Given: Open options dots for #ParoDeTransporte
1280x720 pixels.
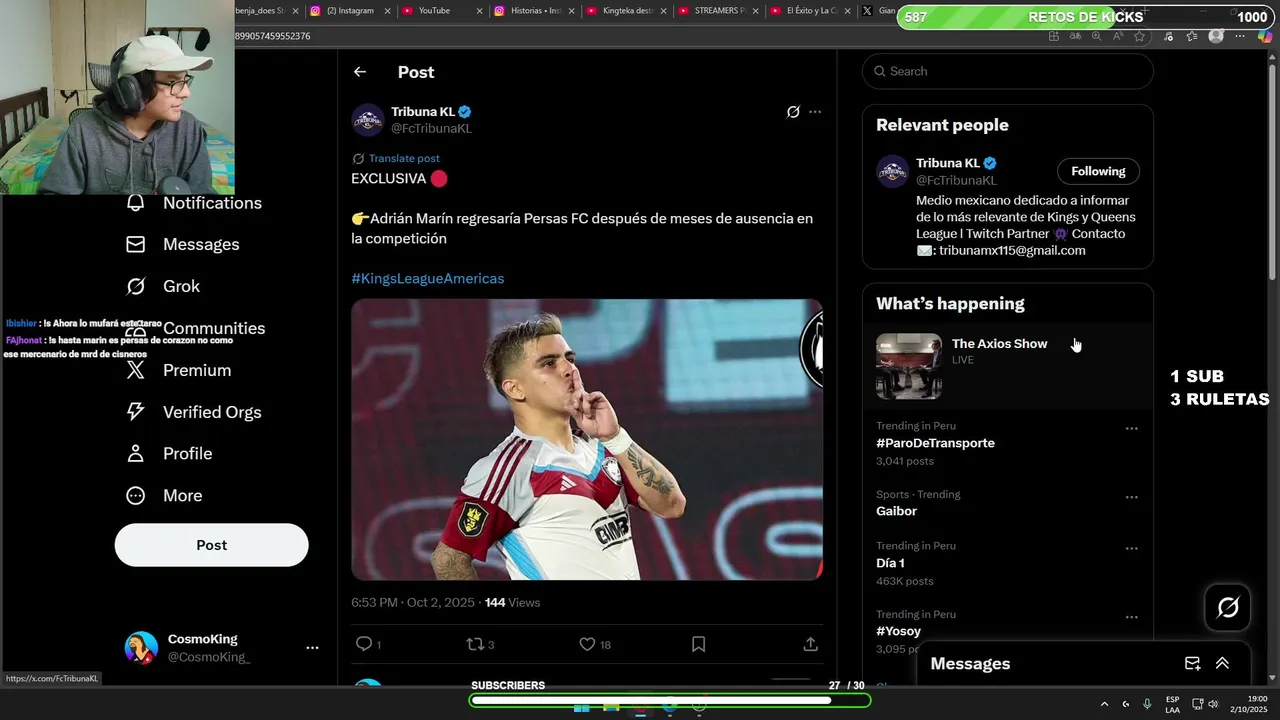Looking at the screenshot, I should (1132, 428).
